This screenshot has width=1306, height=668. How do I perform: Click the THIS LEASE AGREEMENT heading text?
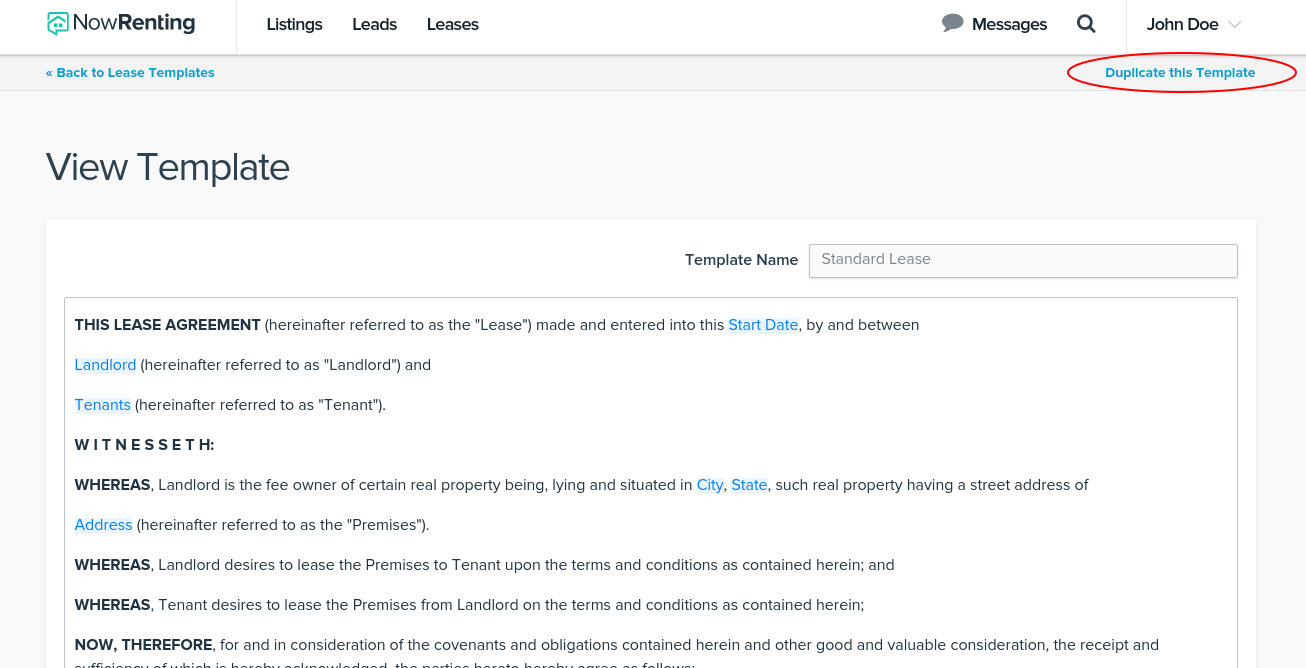pos(168,325)
